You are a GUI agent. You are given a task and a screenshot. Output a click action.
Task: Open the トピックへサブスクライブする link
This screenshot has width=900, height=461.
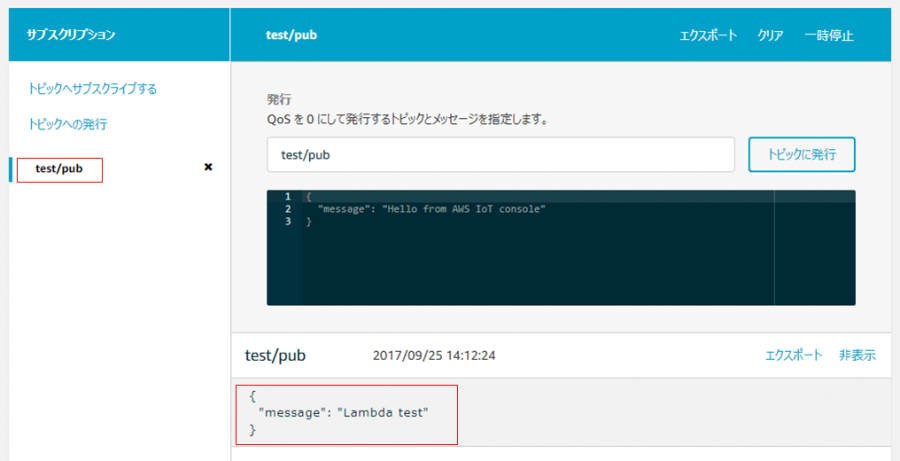click(x=92, y=89)
